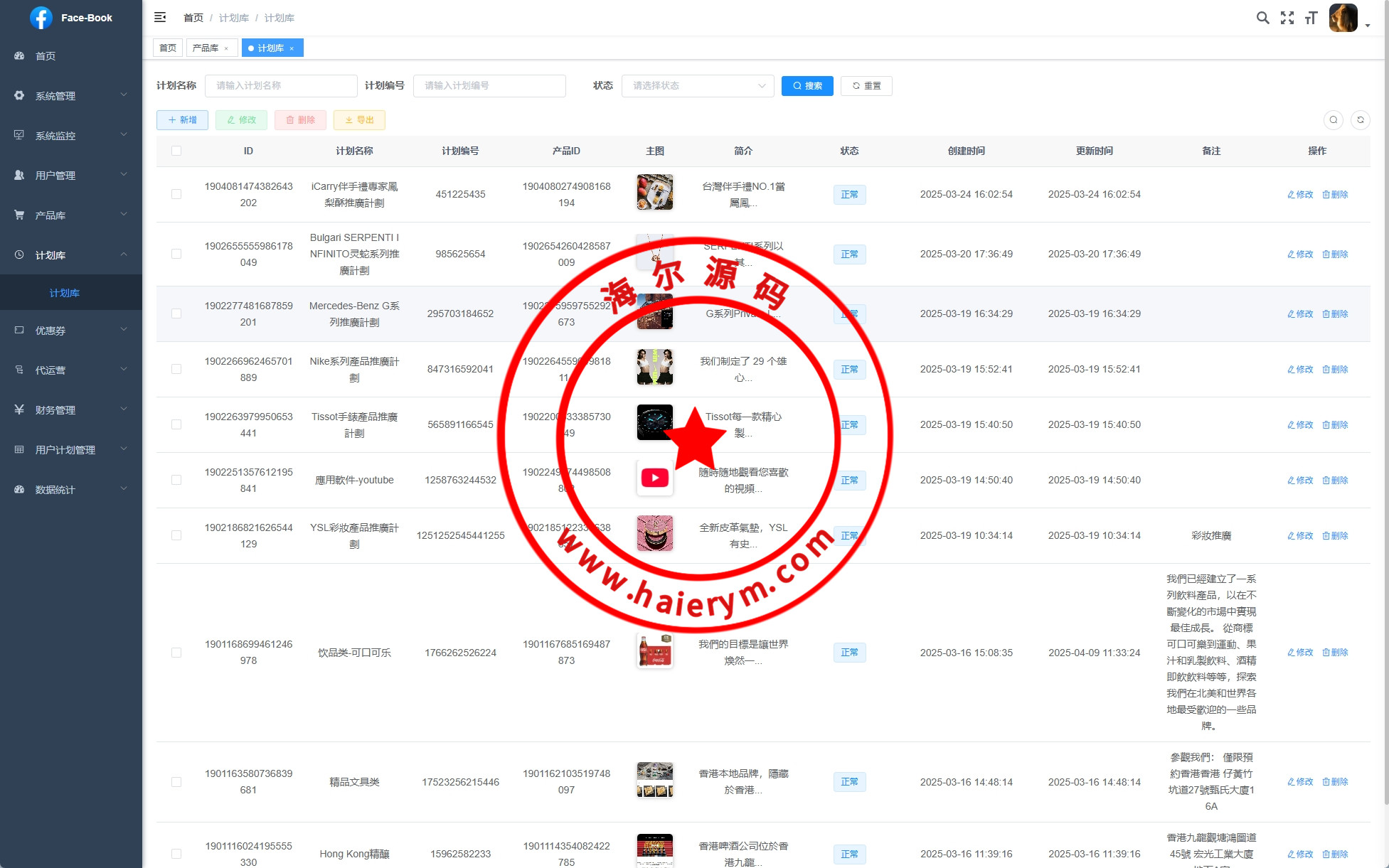
Task: Expand the 系统监控 sidebar menu
Action: pyautogui.click(x=71, y=135)
